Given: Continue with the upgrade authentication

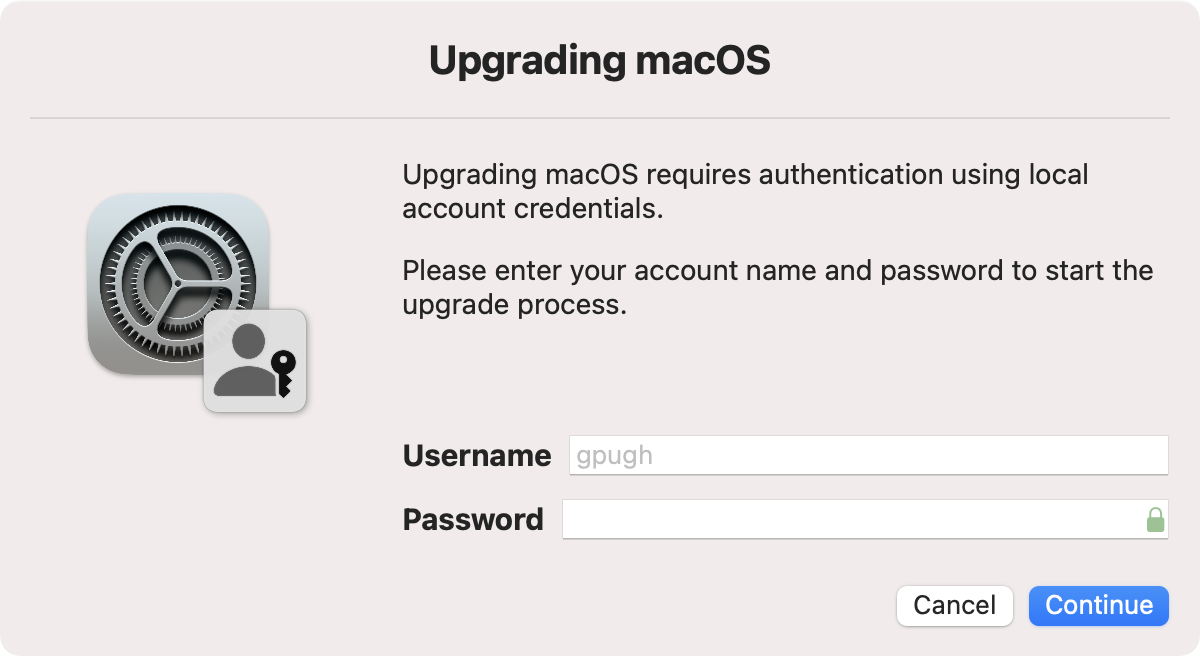Looking at the screenshot, I should [1099, 606].
